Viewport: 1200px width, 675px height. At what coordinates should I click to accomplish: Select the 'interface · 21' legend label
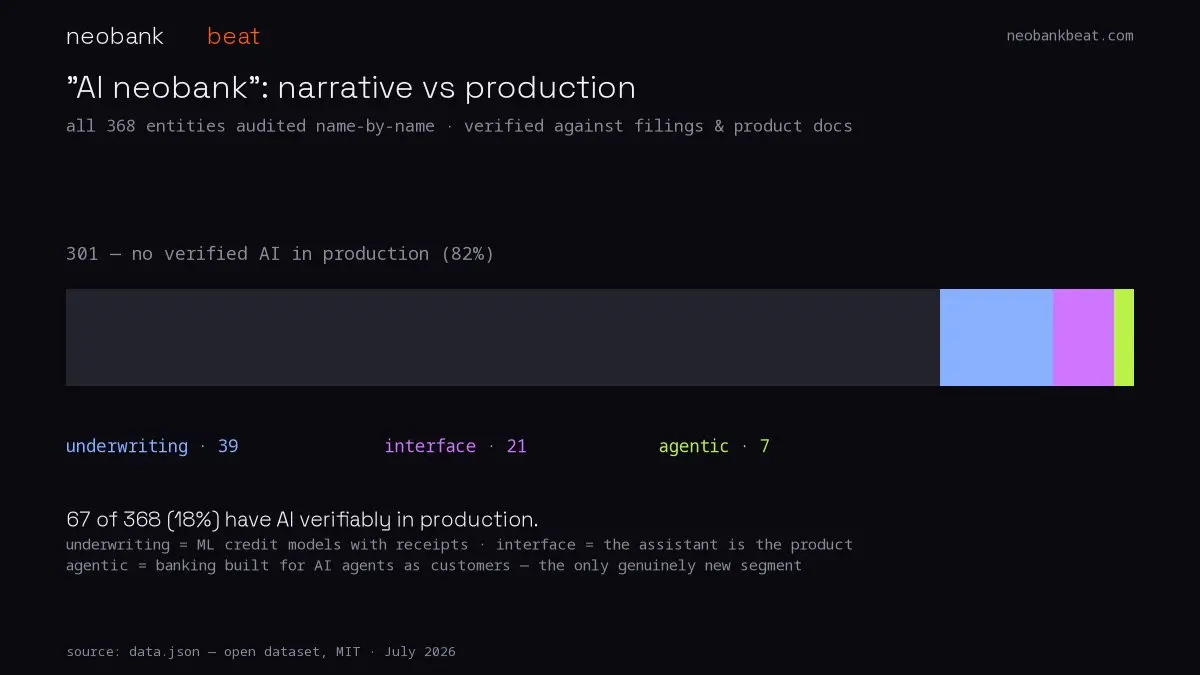click(x=455, y=446)
